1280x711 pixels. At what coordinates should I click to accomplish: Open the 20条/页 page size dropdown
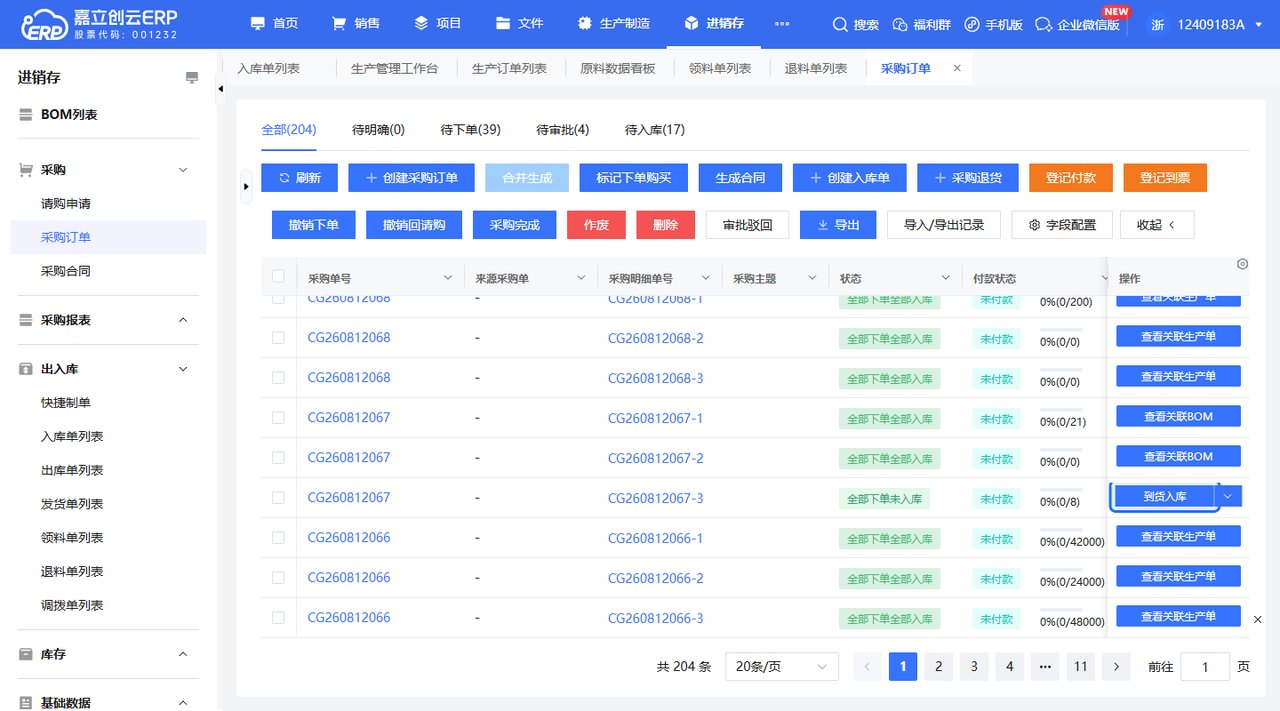click(782, 666)
